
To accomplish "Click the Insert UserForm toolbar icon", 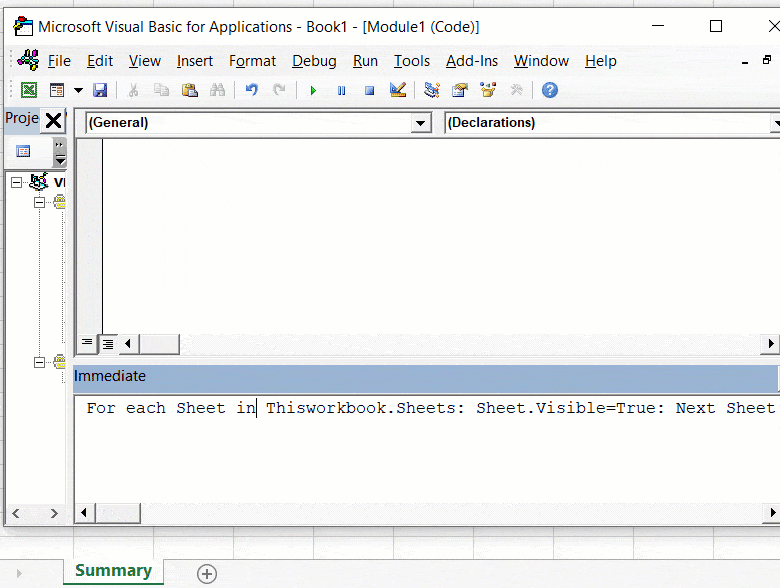I will tap(57, 90).
